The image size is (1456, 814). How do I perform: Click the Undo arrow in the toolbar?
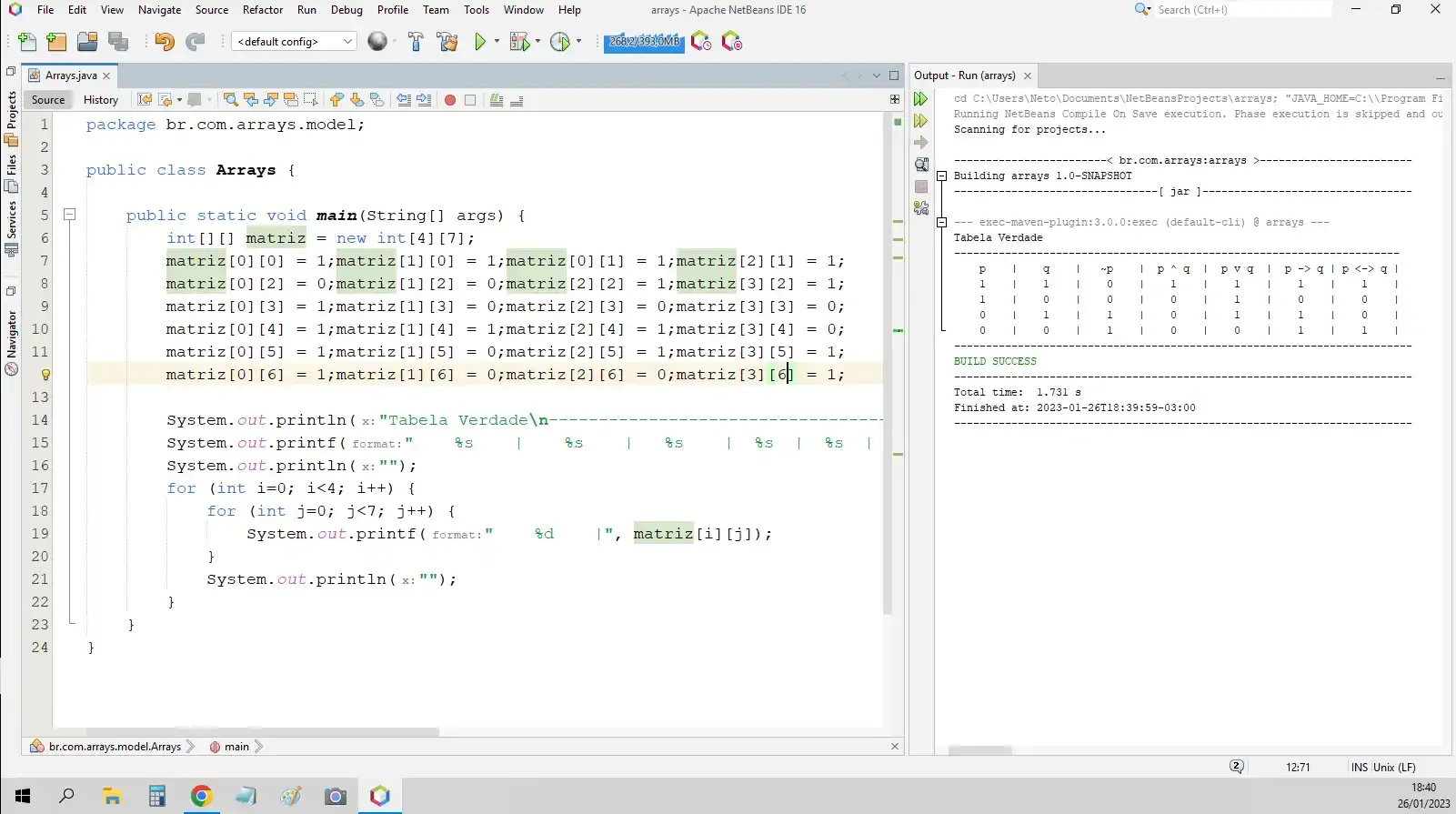164,42
